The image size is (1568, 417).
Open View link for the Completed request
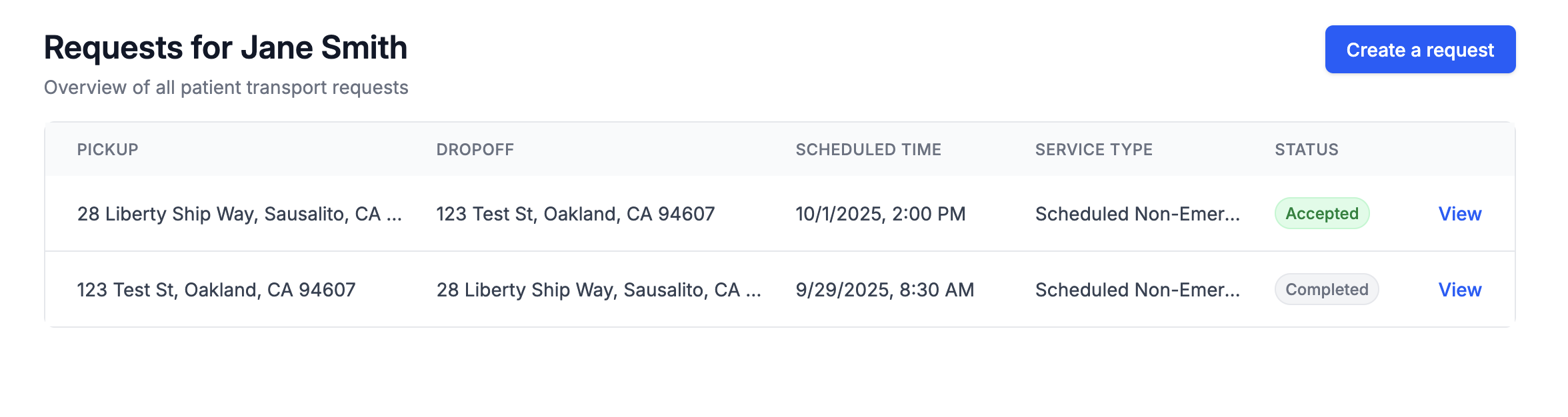1459,290
